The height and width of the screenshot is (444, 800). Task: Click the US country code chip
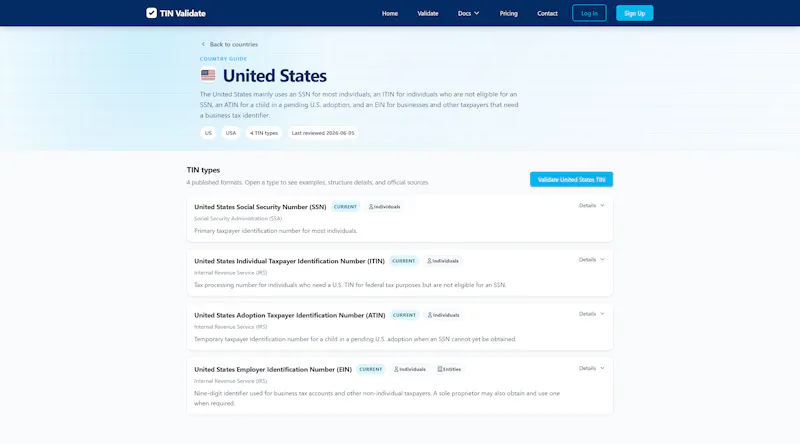click(x=208, y=133)
